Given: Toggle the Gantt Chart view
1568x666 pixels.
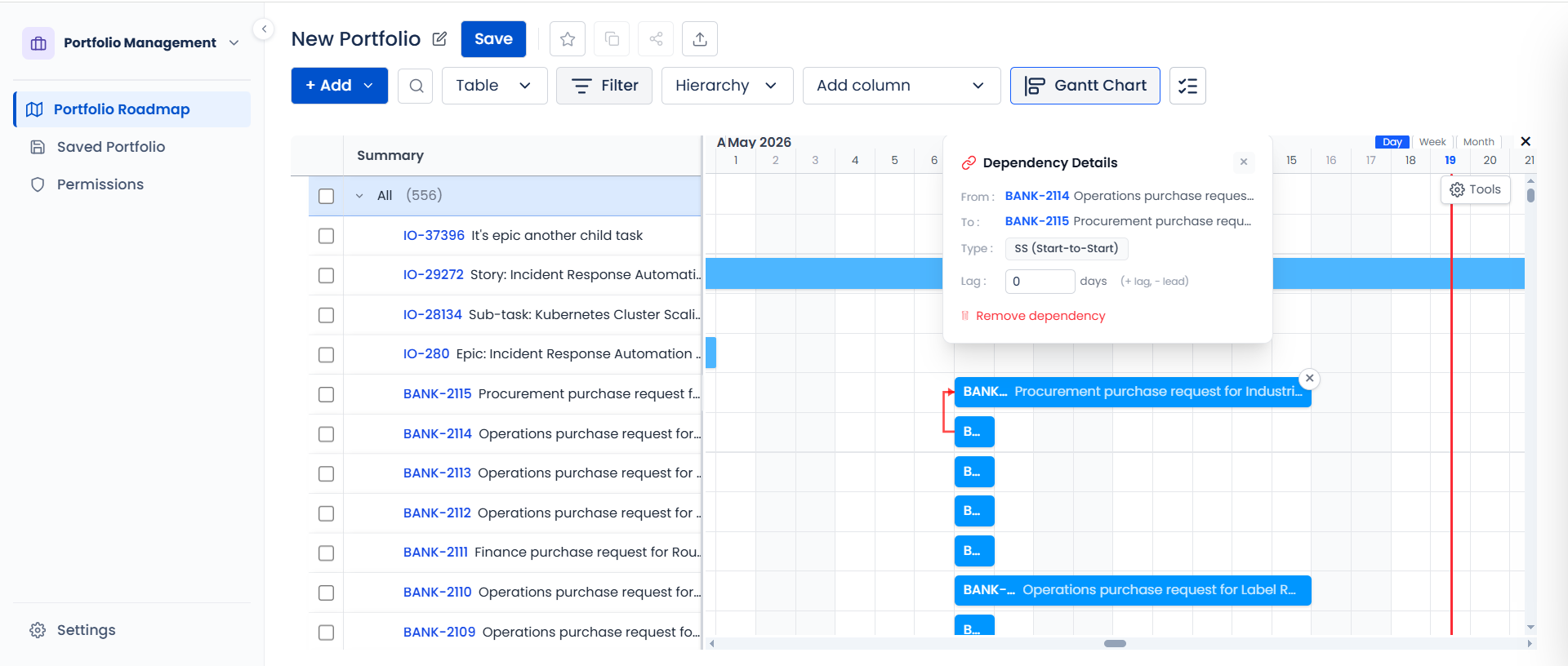Looking at the screenshot, I should click(x=1085, y=86).
